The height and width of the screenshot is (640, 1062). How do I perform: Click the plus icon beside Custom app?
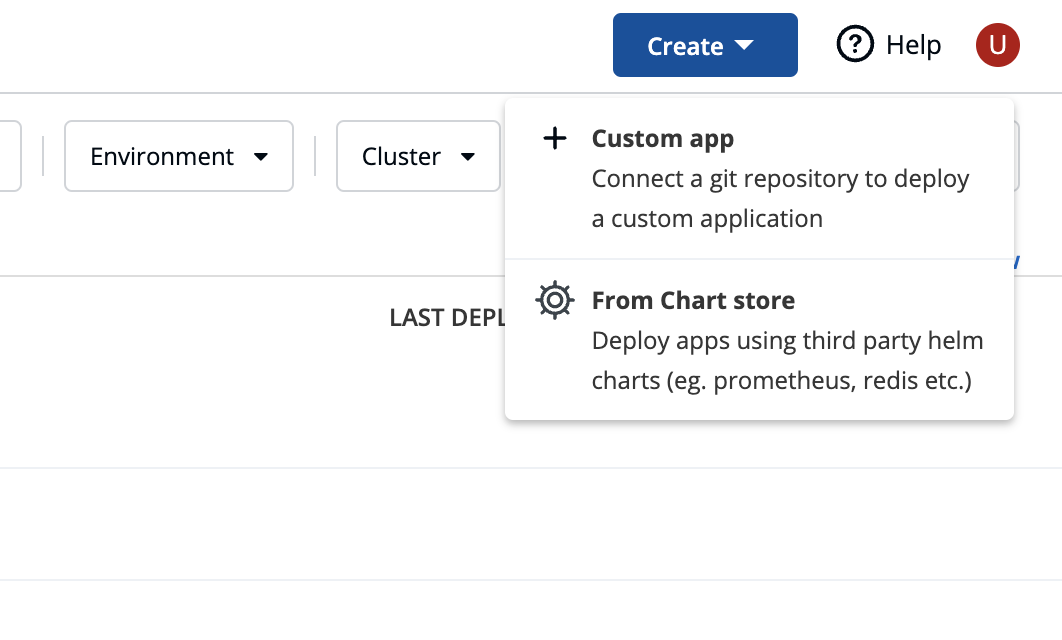coord(555,139)
